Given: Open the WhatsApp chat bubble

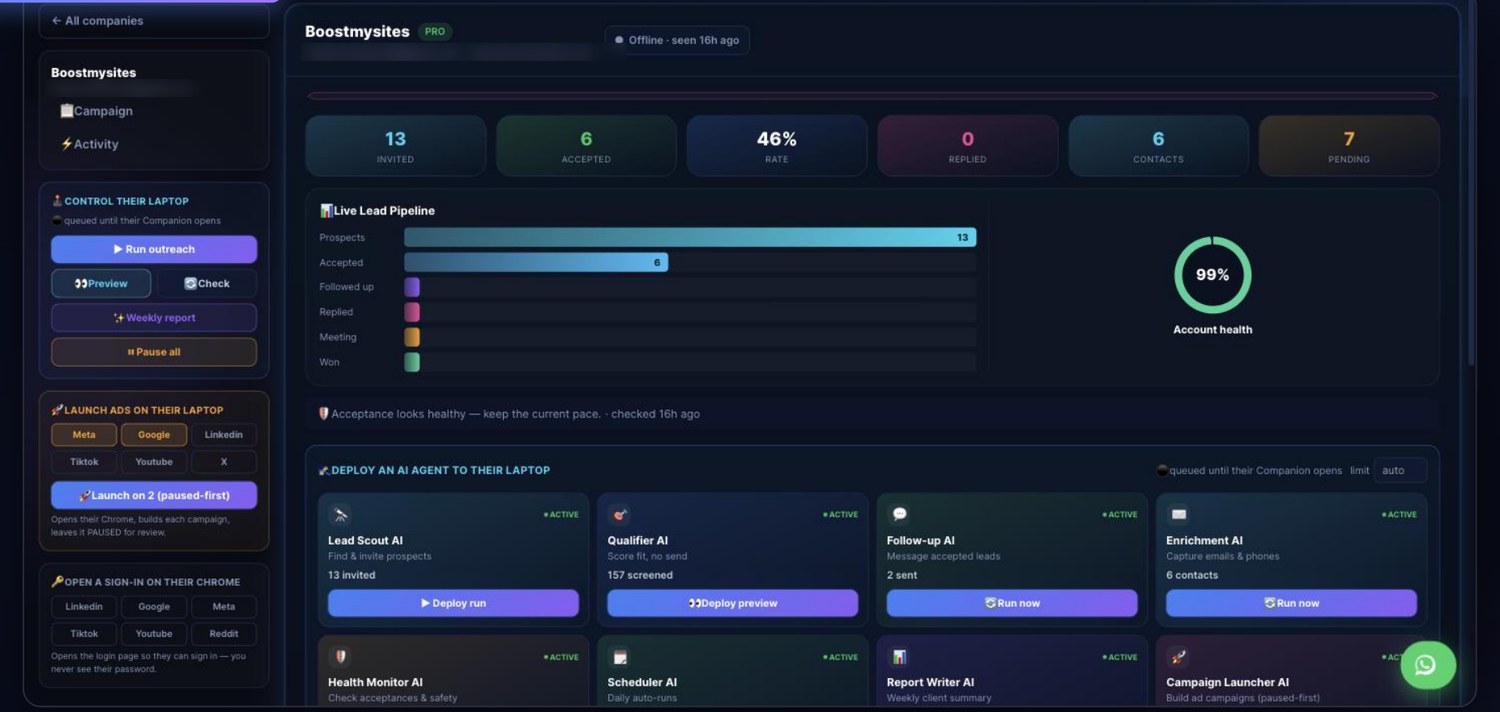Looking at the screenshot, I should pyautogui.click(x=1427, y=665).
